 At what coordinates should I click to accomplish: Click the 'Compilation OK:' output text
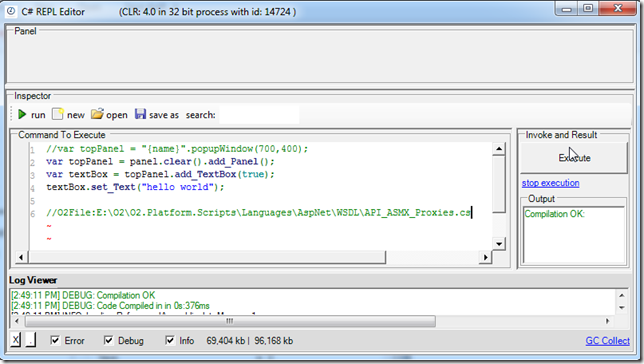(x=554, y=214)
